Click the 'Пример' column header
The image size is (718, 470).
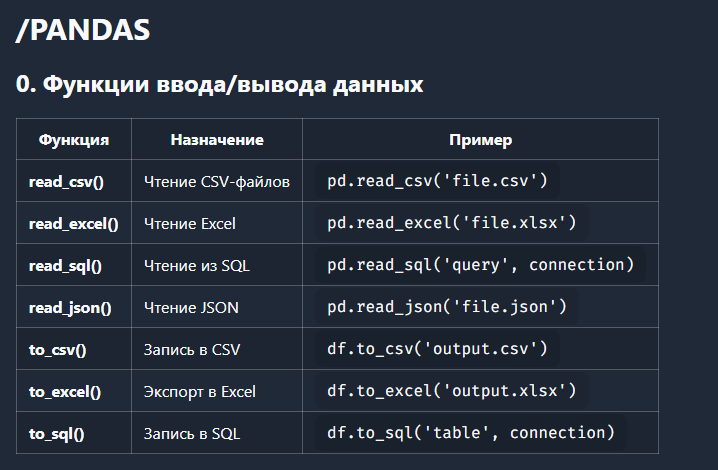(x=480, y=140)
